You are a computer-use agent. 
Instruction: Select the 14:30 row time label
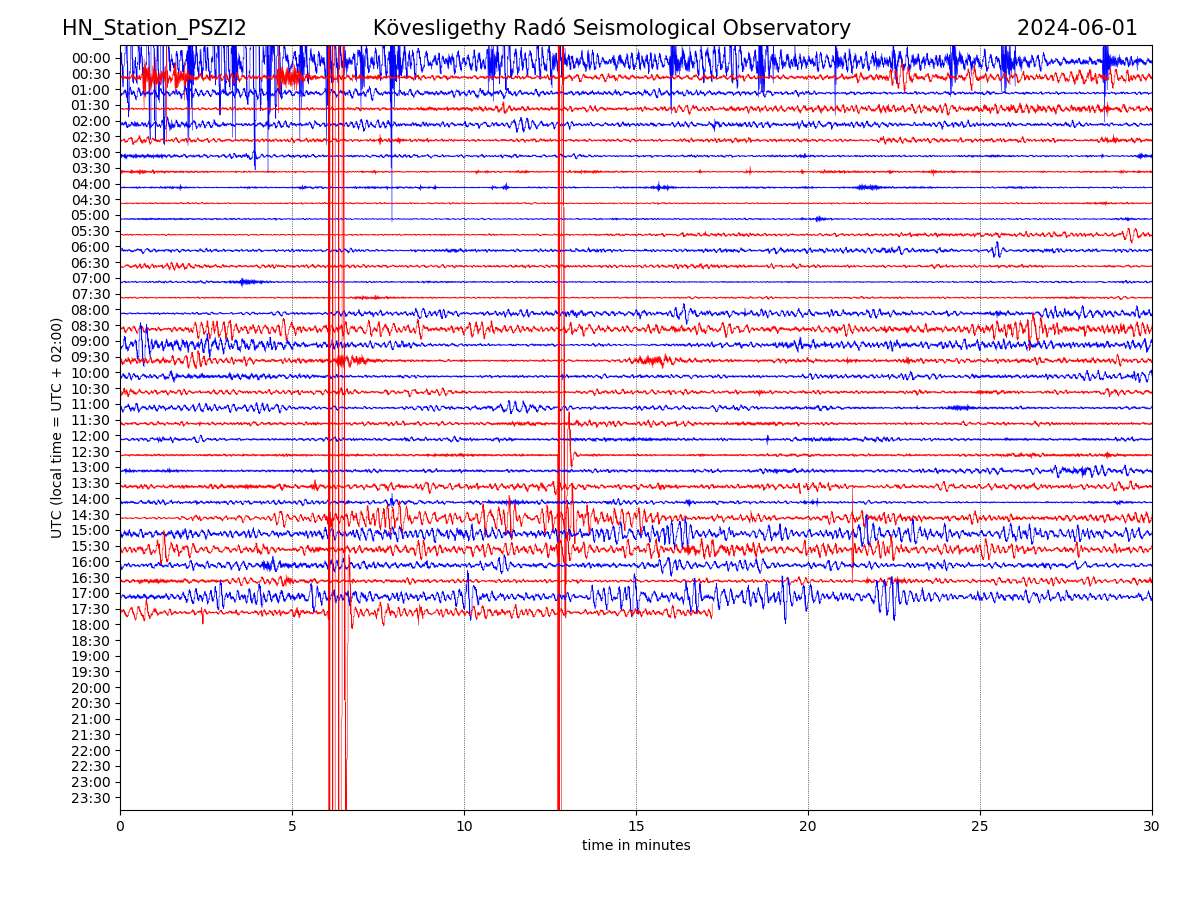(x=90, y=515)
